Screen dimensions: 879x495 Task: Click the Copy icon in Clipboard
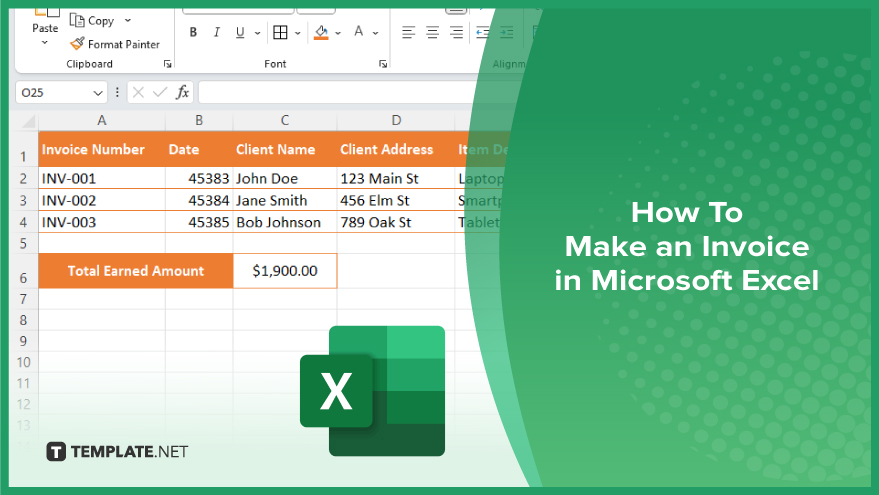[77, 21]
